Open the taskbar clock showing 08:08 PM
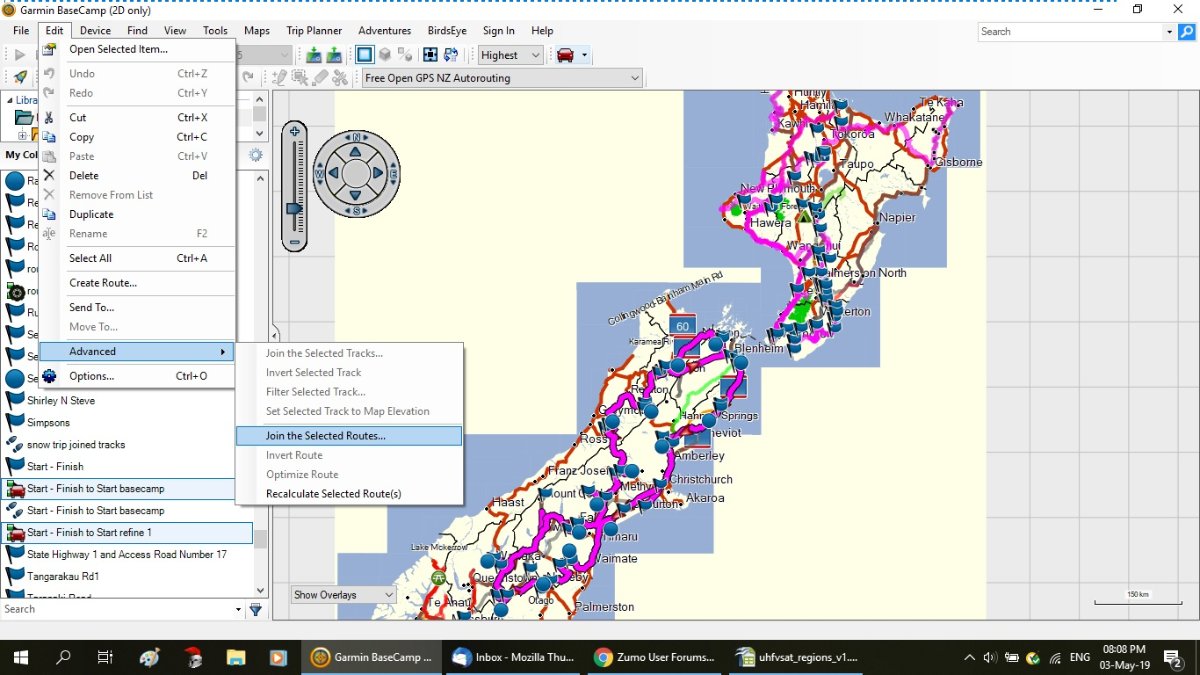This screenshot has height=675, width=1200. pos(1123,657)
